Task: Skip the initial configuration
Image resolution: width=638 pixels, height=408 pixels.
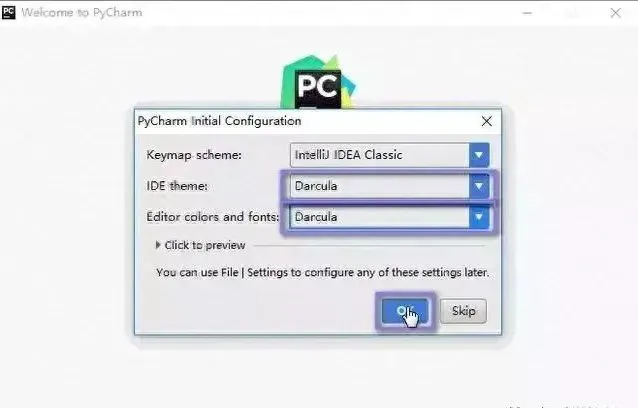Action: (463, 311)
